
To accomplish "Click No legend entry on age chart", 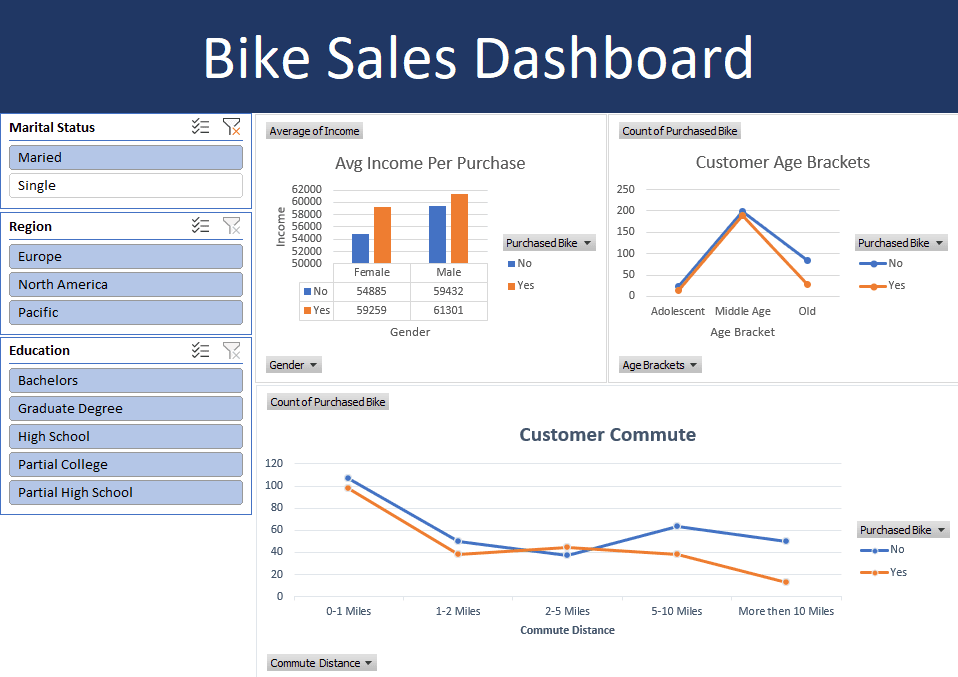I will (x=881, y=263).
